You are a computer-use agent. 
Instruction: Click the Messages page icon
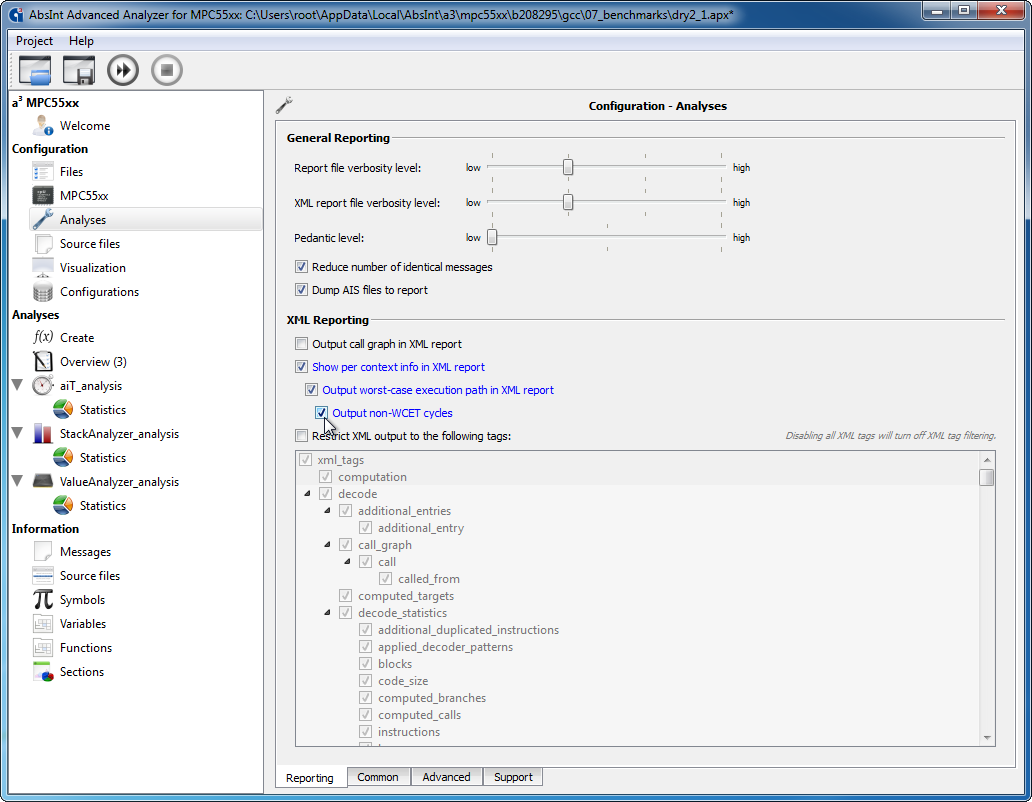pyautogui.click(x=43, y=551)
